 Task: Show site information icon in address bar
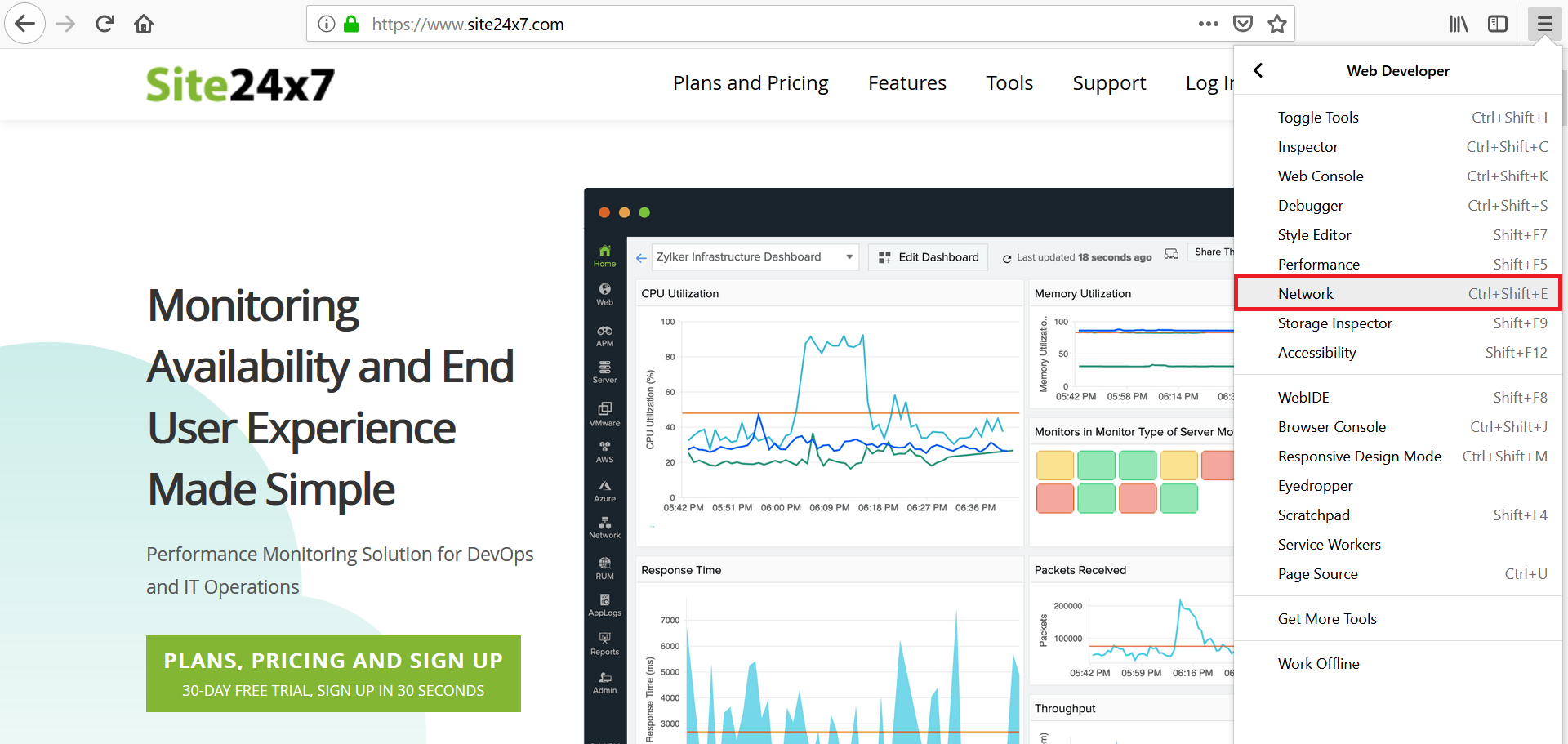pyautogui.click(x=327, y=24)
